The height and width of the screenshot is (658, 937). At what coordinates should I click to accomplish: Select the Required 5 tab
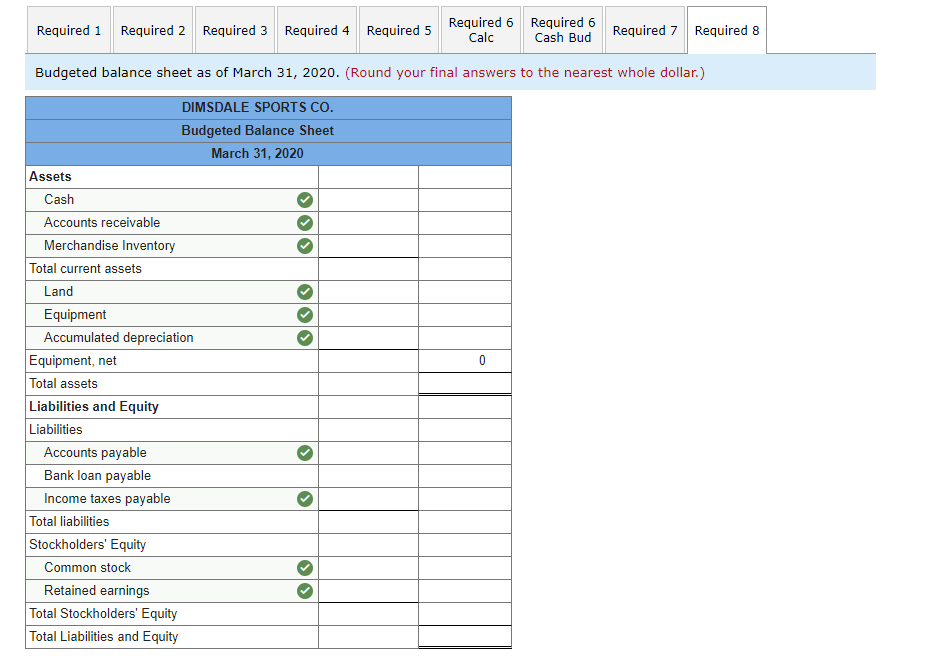click(399, 30)
